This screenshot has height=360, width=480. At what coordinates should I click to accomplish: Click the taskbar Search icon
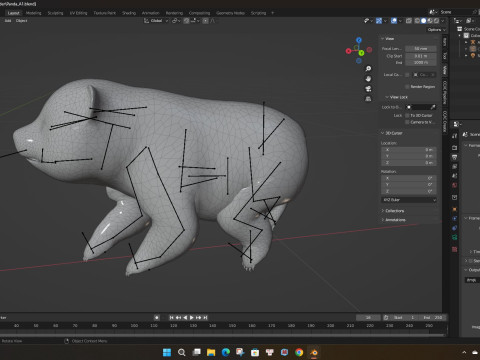[x=182, y=352]
